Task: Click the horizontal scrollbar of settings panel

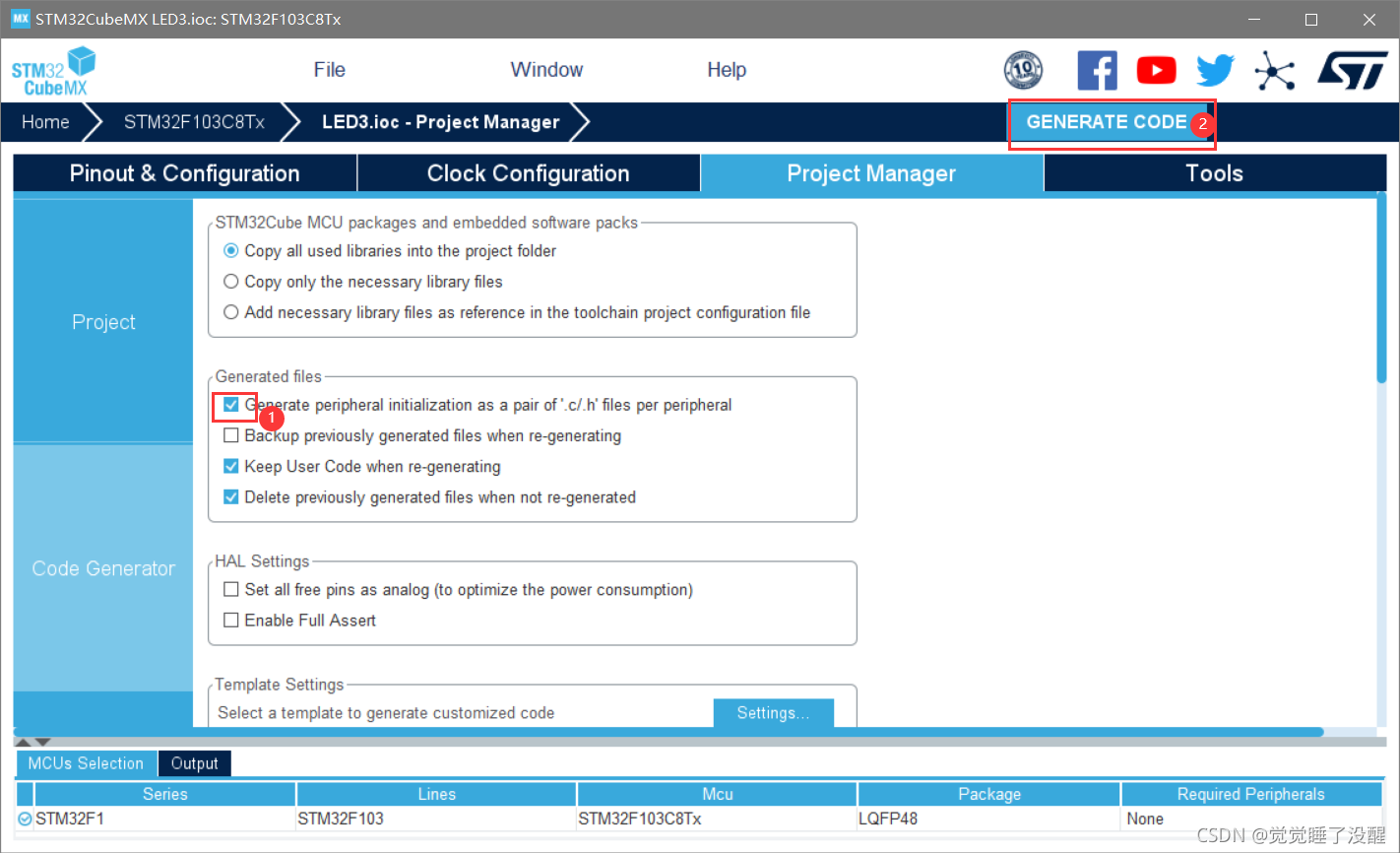Action: pos(669,732)
